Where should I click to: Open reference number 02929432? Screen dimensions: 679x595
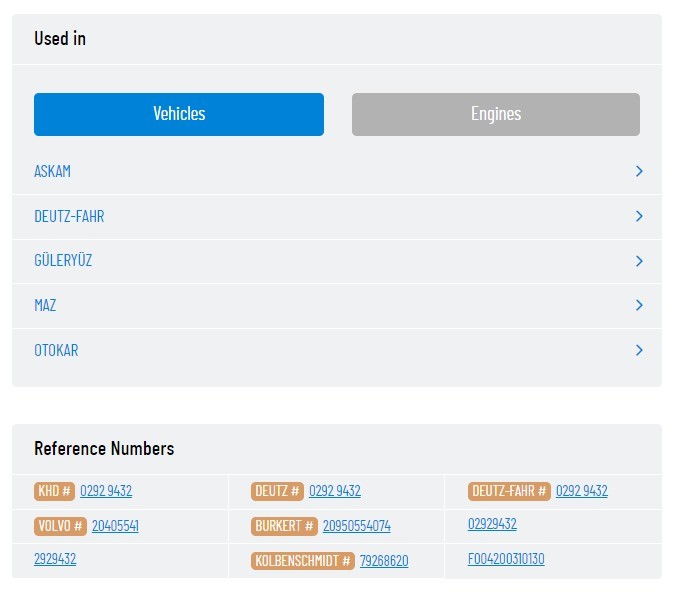pyautogui.click(x=492, y=524)
